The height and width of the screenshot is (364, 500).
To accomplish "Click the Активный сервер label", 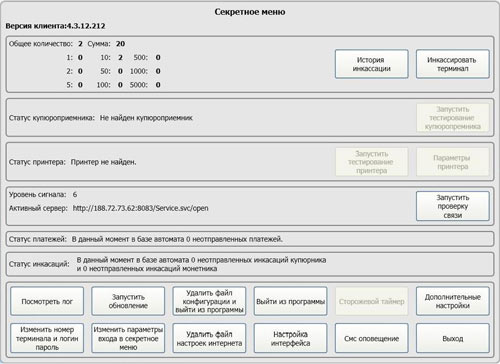I will 38,208.
